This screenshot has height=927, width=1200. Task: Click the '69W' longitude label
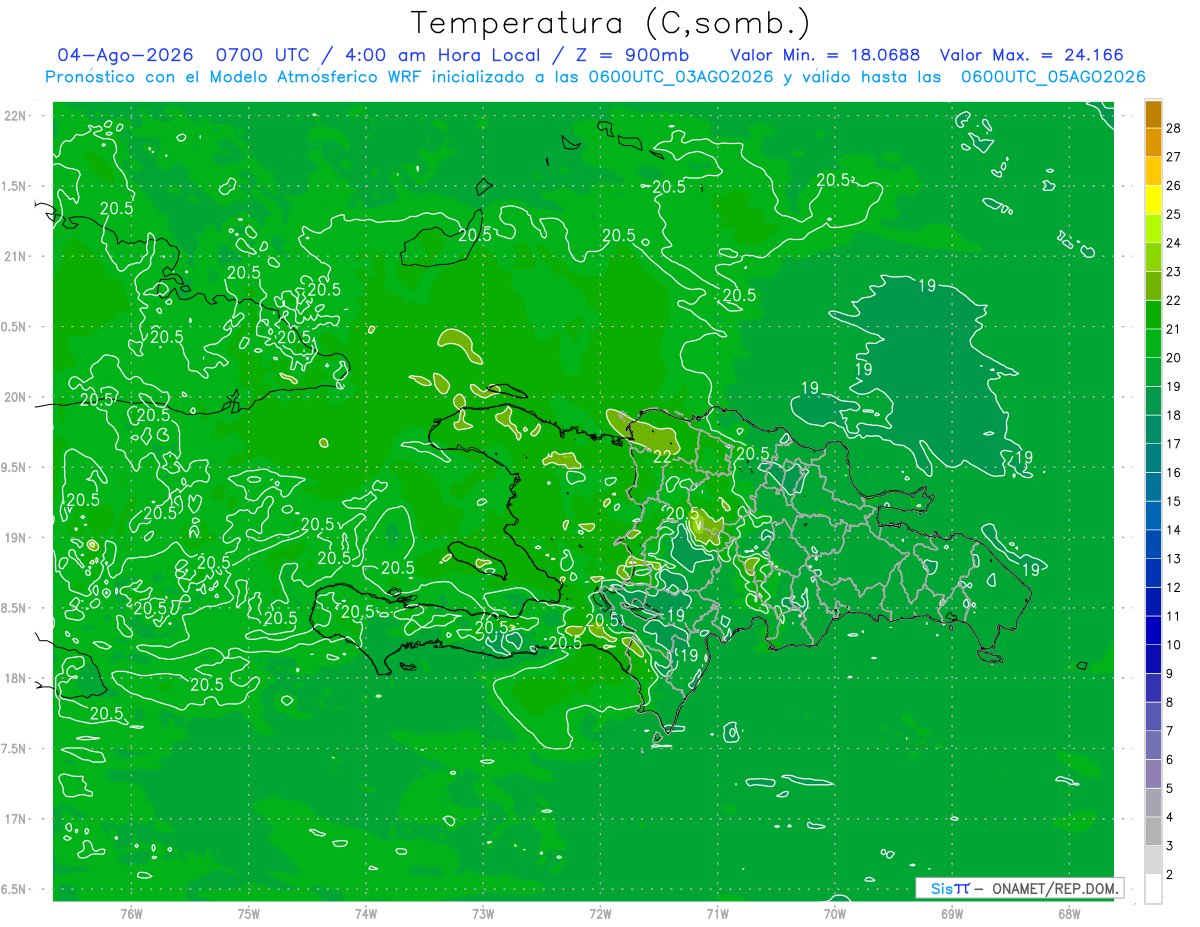point(952,913)
